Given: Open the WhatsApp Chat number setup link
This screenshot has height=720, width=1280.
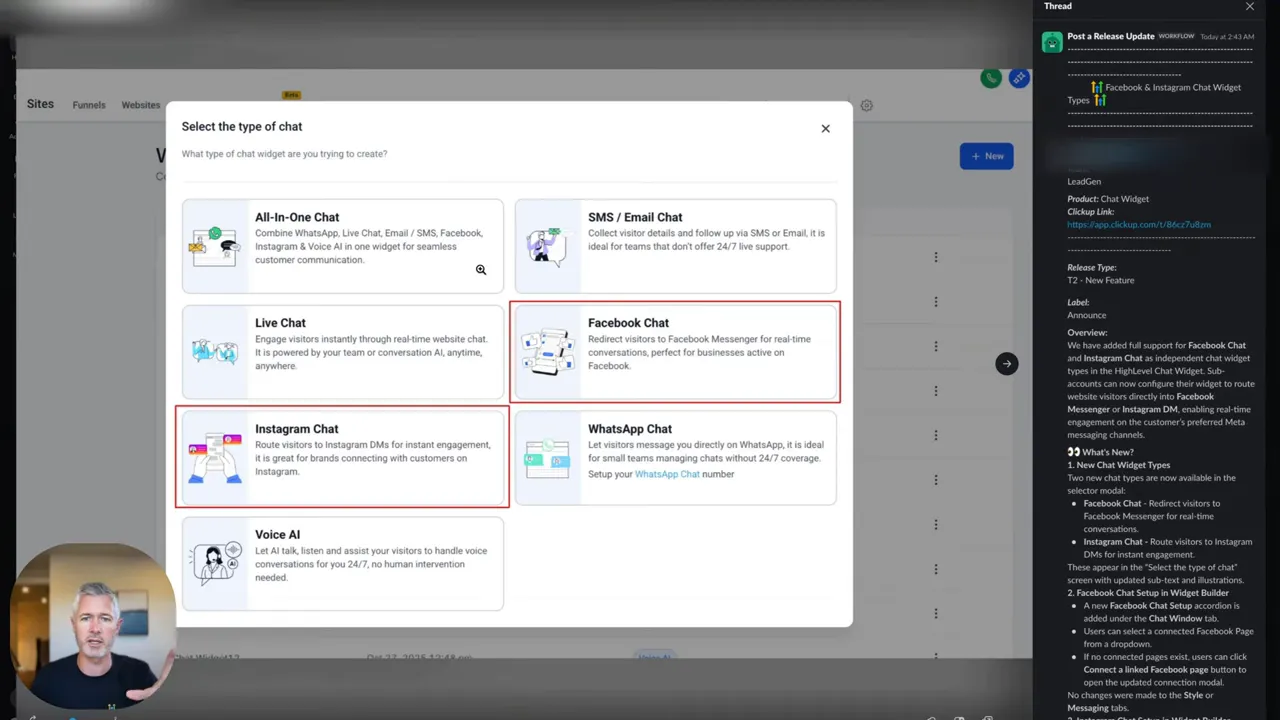Looking at the screenshot, I should [x=667, y=474].
